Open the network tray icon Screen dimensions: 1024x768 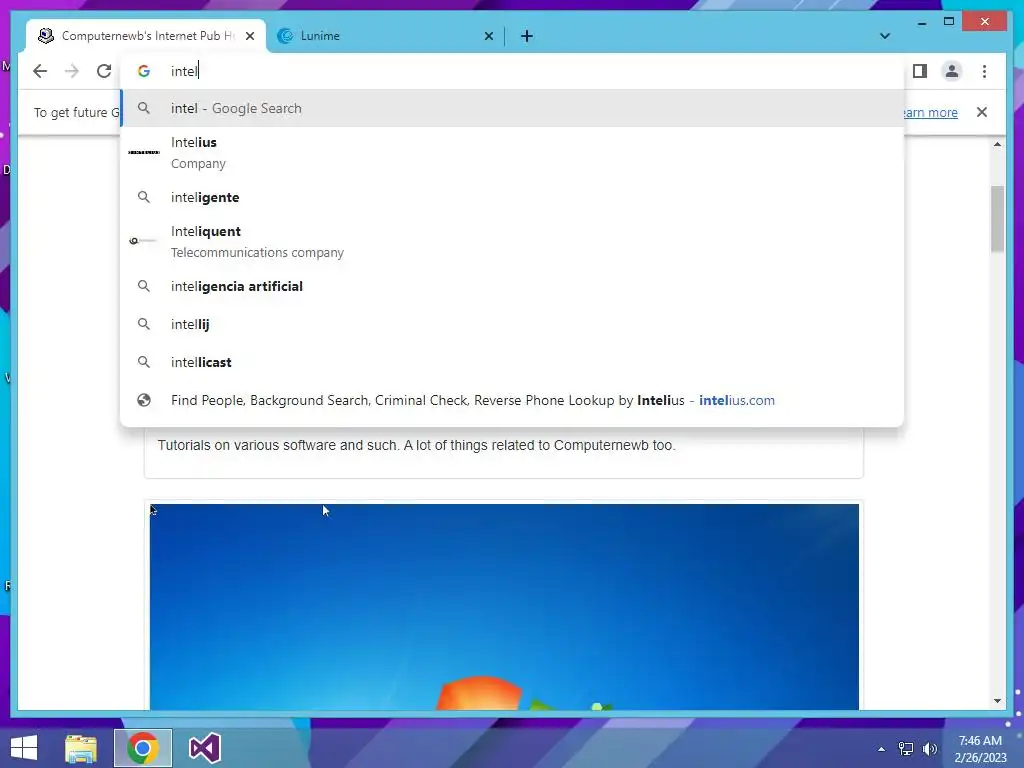[x=906, y=749]
